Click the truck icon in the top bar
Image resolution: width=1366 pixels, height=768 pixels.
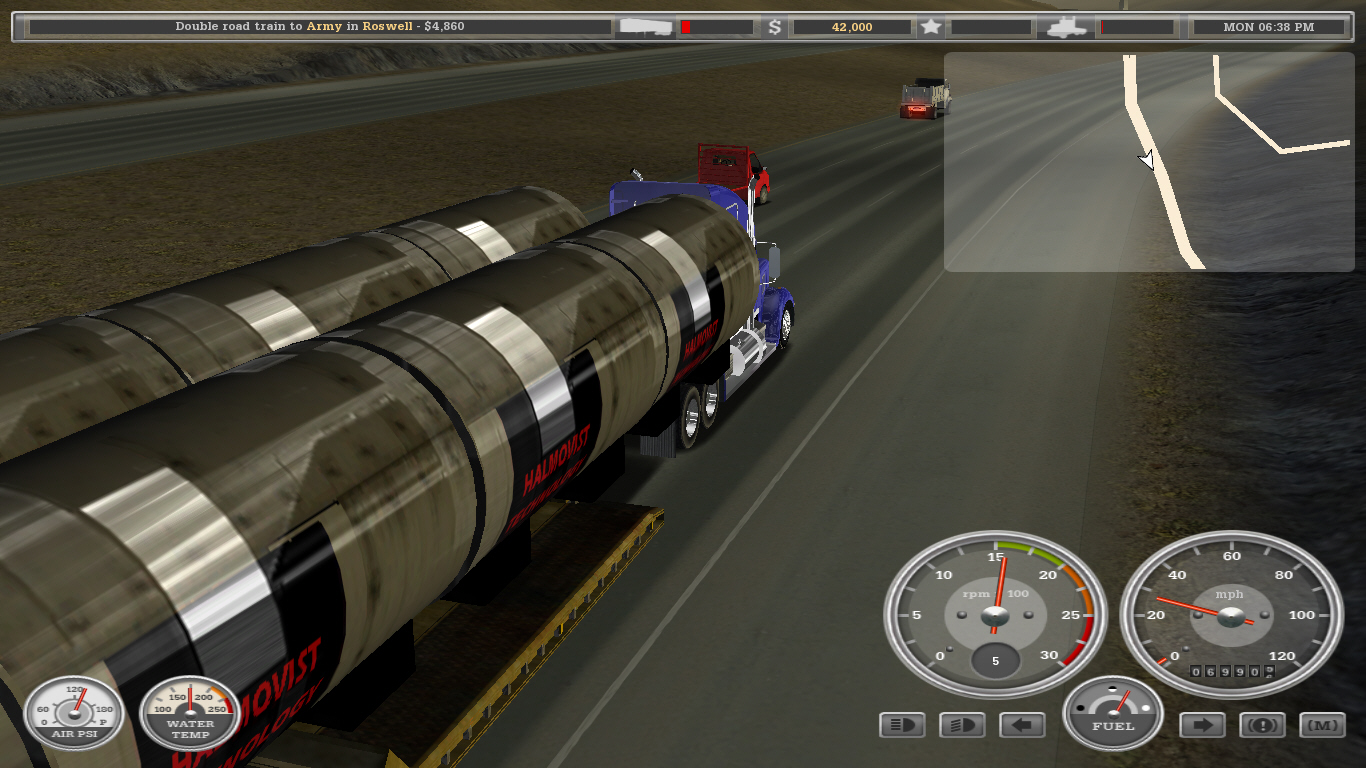[1066, 27]
